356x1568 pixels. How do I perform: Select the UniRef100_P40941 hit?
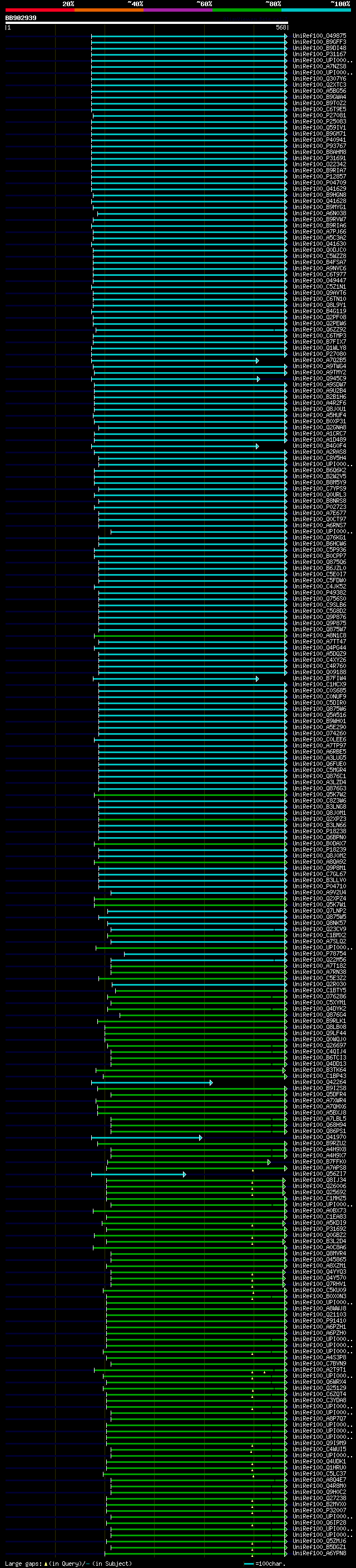(x=319, y=140)
